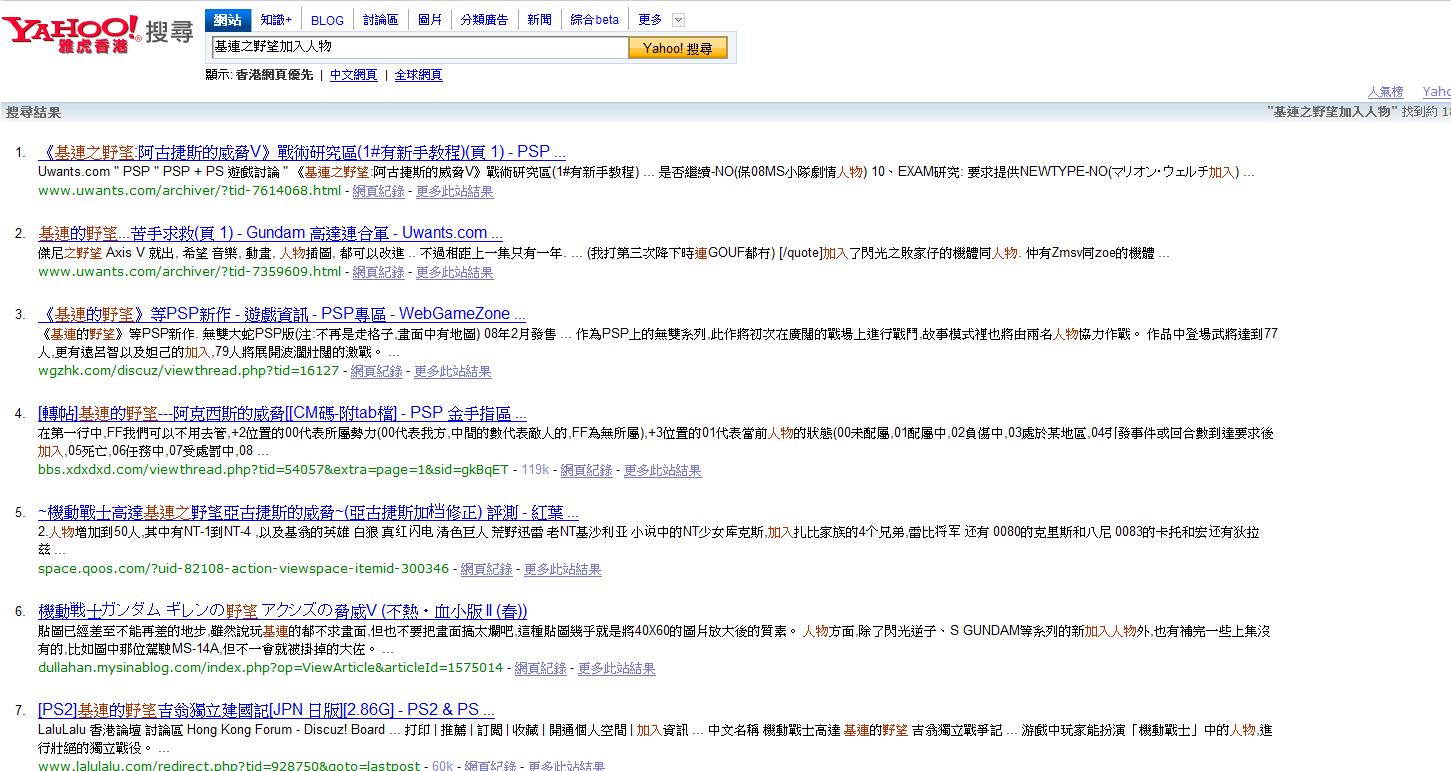Switch to the 新聞 tab

click(x=539, y=20)
